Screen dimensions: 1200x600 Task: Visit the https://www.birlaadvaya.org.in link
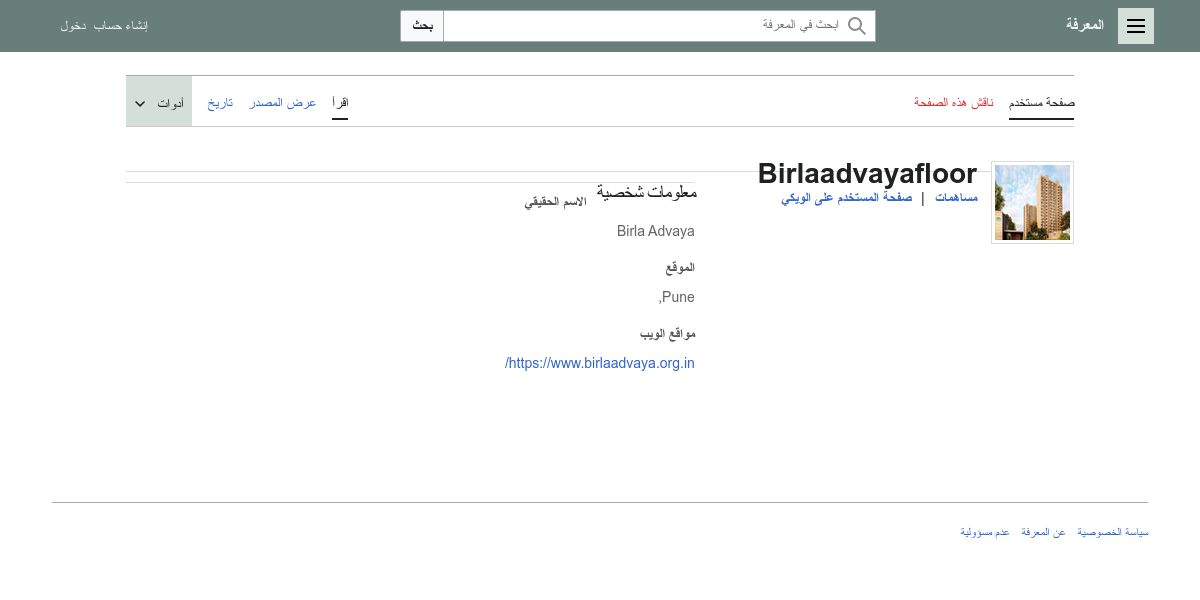pos(600,363)
